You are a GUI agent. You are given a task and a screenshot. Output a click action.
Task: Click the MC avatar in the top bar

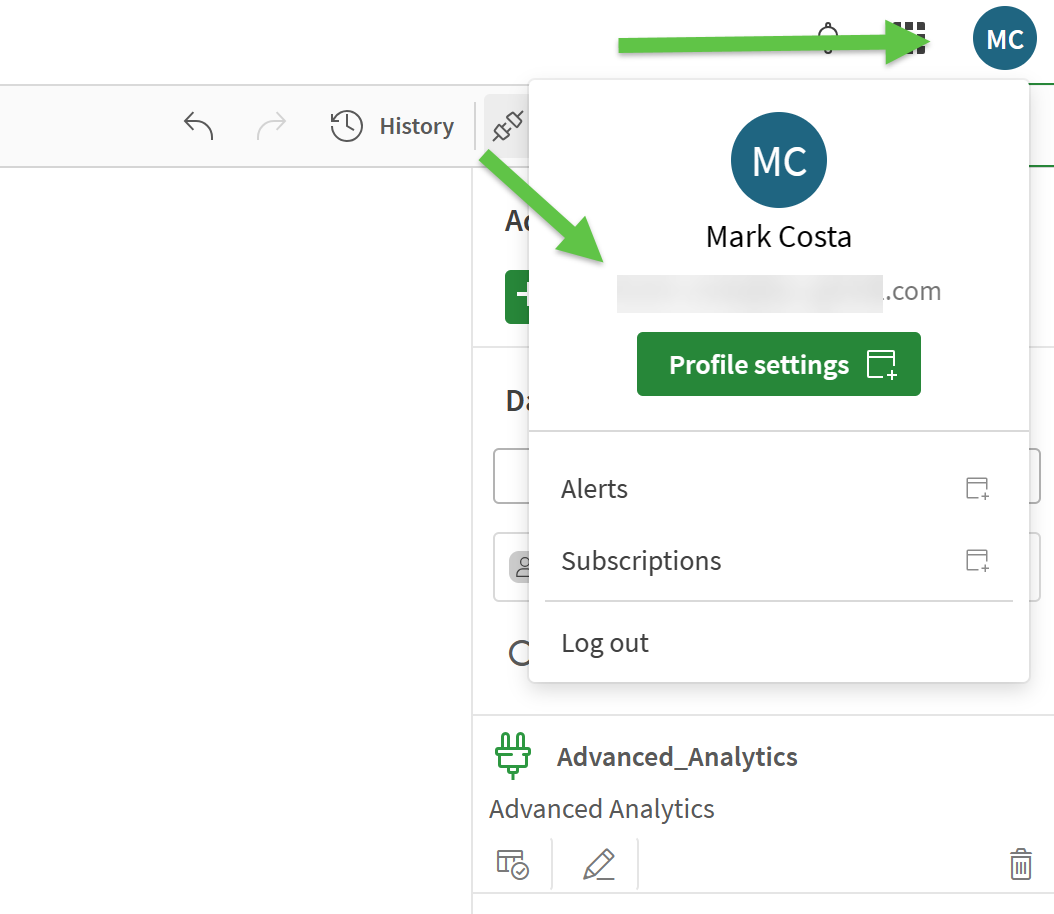point(1004,39)
